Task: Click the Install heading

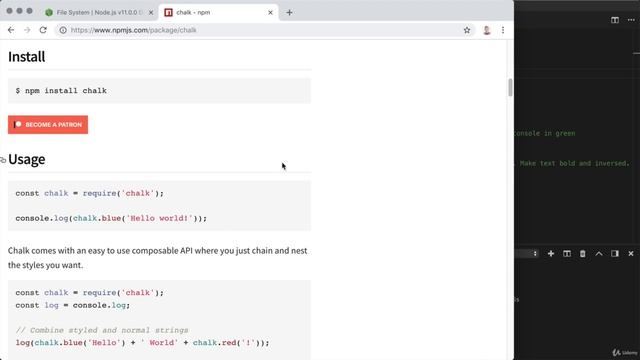Action: 27,57
